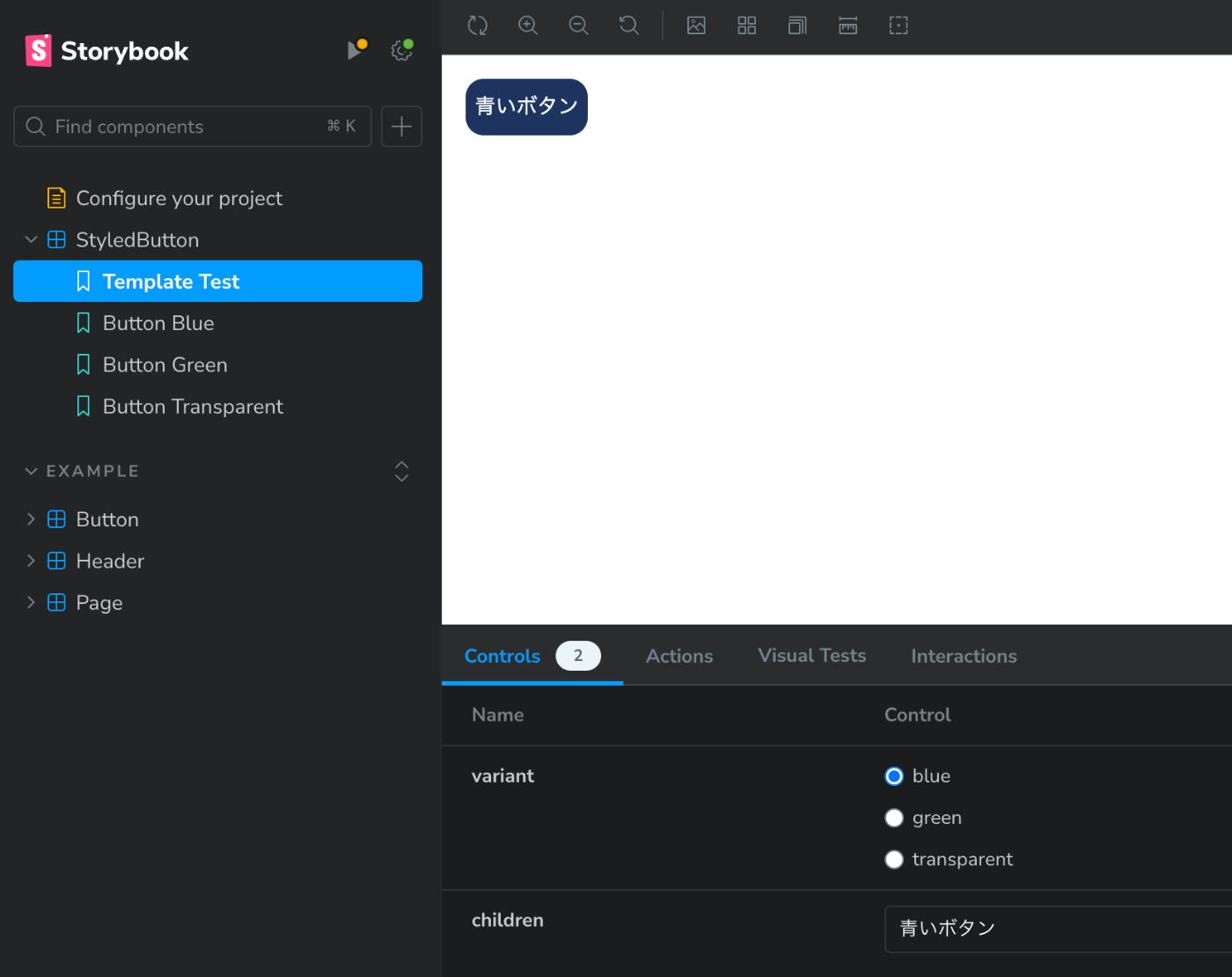
Task: Click the search magnifier icon
Action: click(x=35, y=127)
